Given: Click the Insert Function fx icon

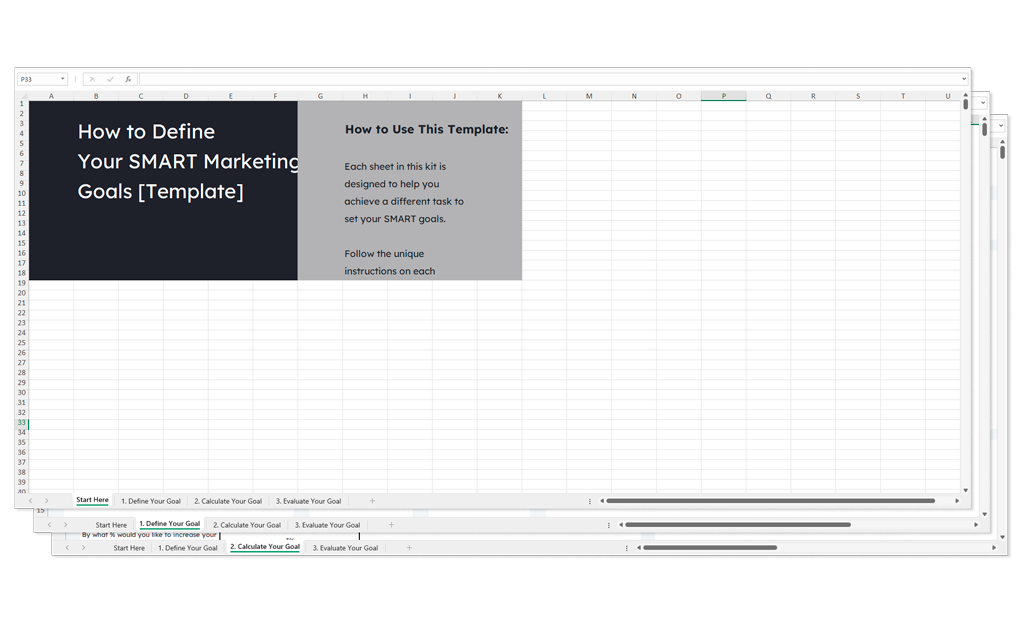Looking at the screenshot, I should [128, 79].
